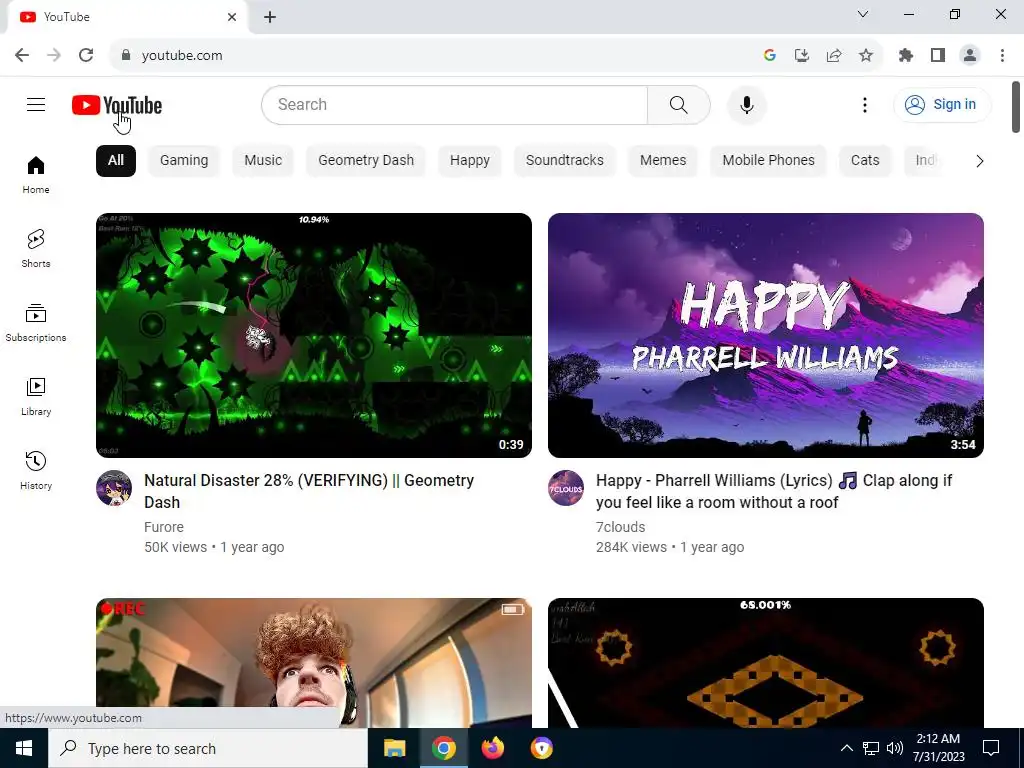The height and width of the screenshot is (768, 1024).
Task: Open Happy - Pharrell Williams video title
Action: [x=774, y=491]
